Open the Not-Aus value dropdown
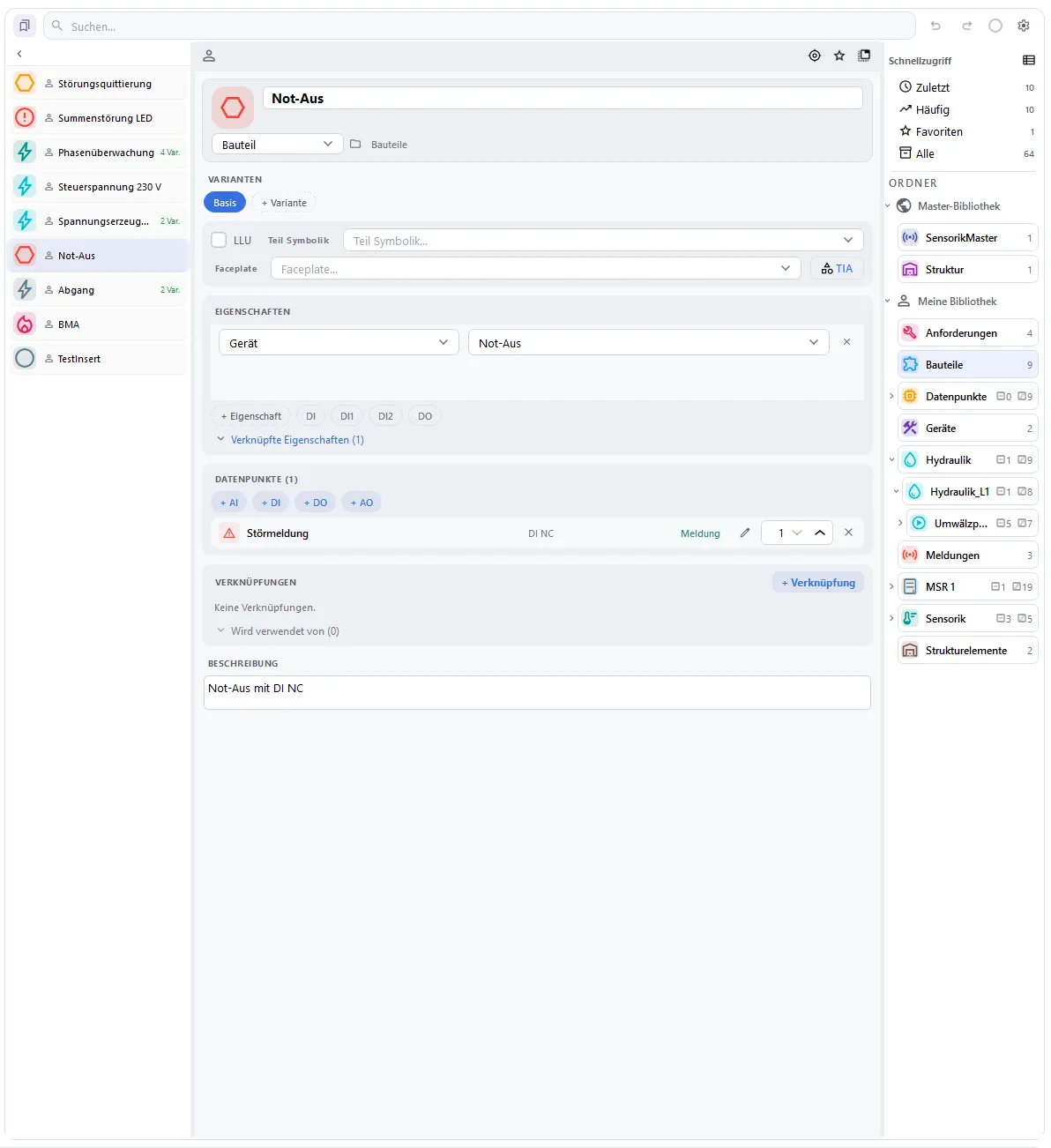 (648, 342)
